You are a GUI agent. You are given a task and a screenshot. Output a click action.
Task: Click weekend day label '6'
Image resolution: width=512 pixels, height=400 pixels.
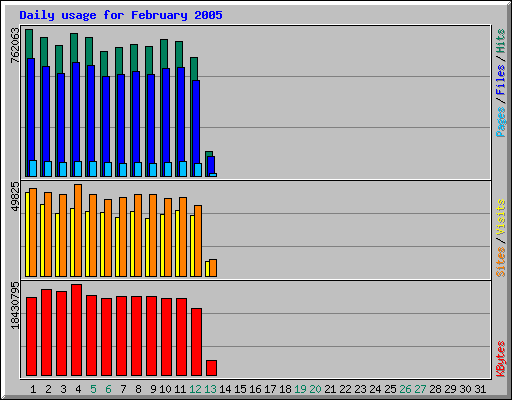[108, 389]
